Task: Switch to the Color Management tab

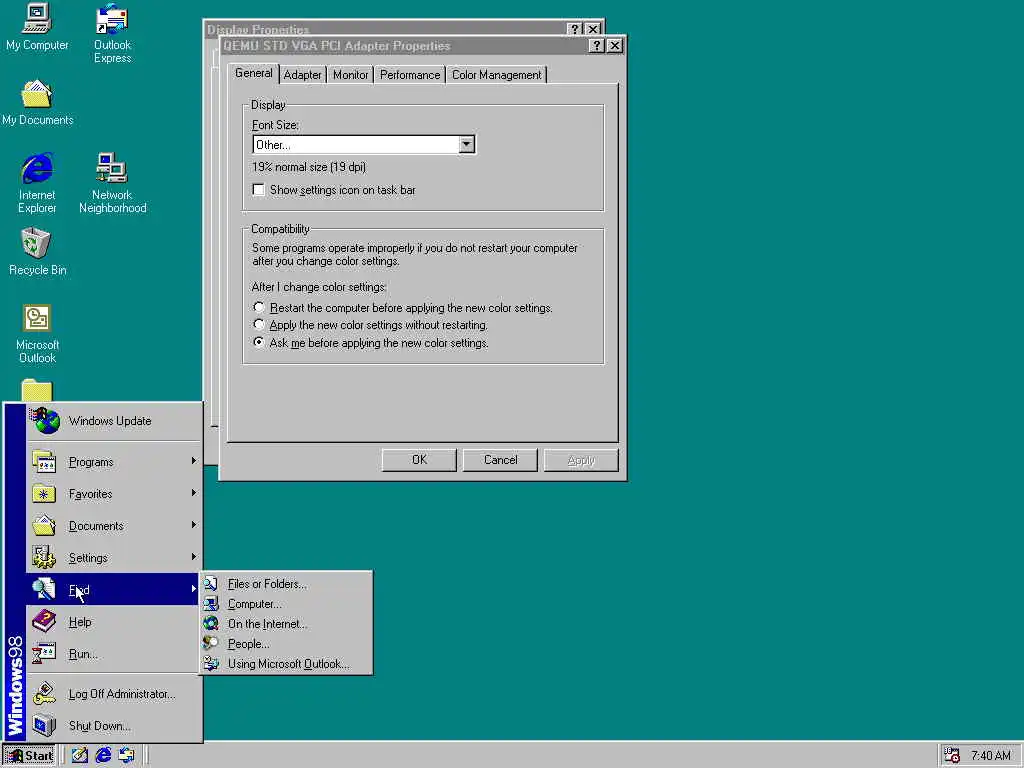Action: pos(496,75)
